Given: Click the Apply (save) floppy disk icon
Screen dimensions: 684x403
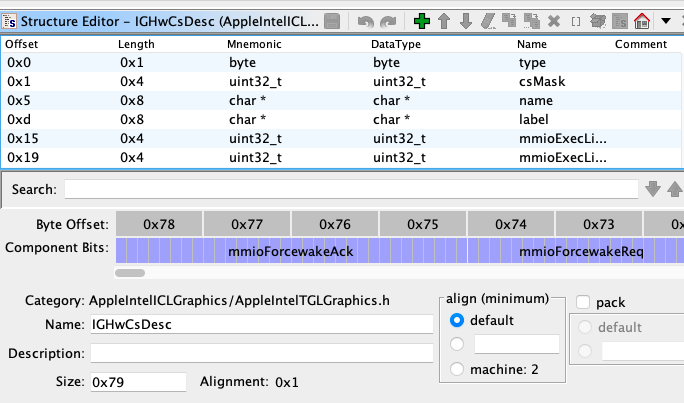Looking at the screenshot, I should (332, 21).
